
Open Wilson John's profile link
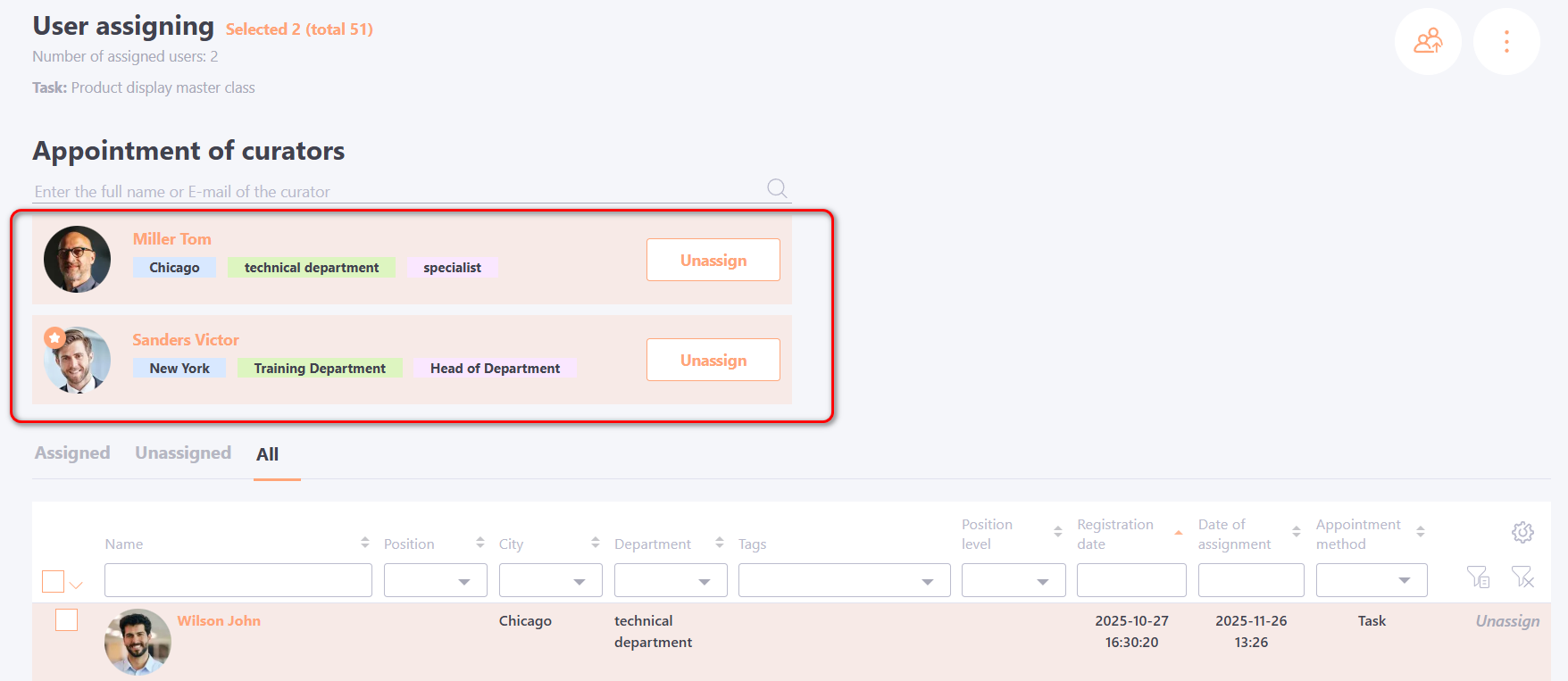pyautogui.click(x=219, y=620)
